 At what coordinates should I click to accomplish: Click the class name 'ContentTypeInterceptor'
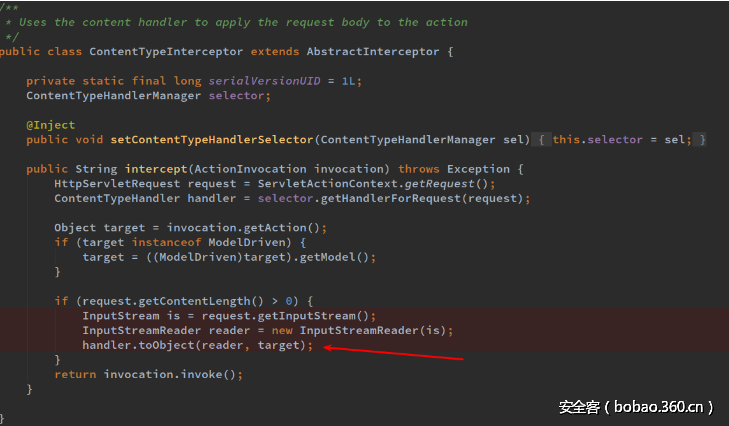tap(166, 52)
